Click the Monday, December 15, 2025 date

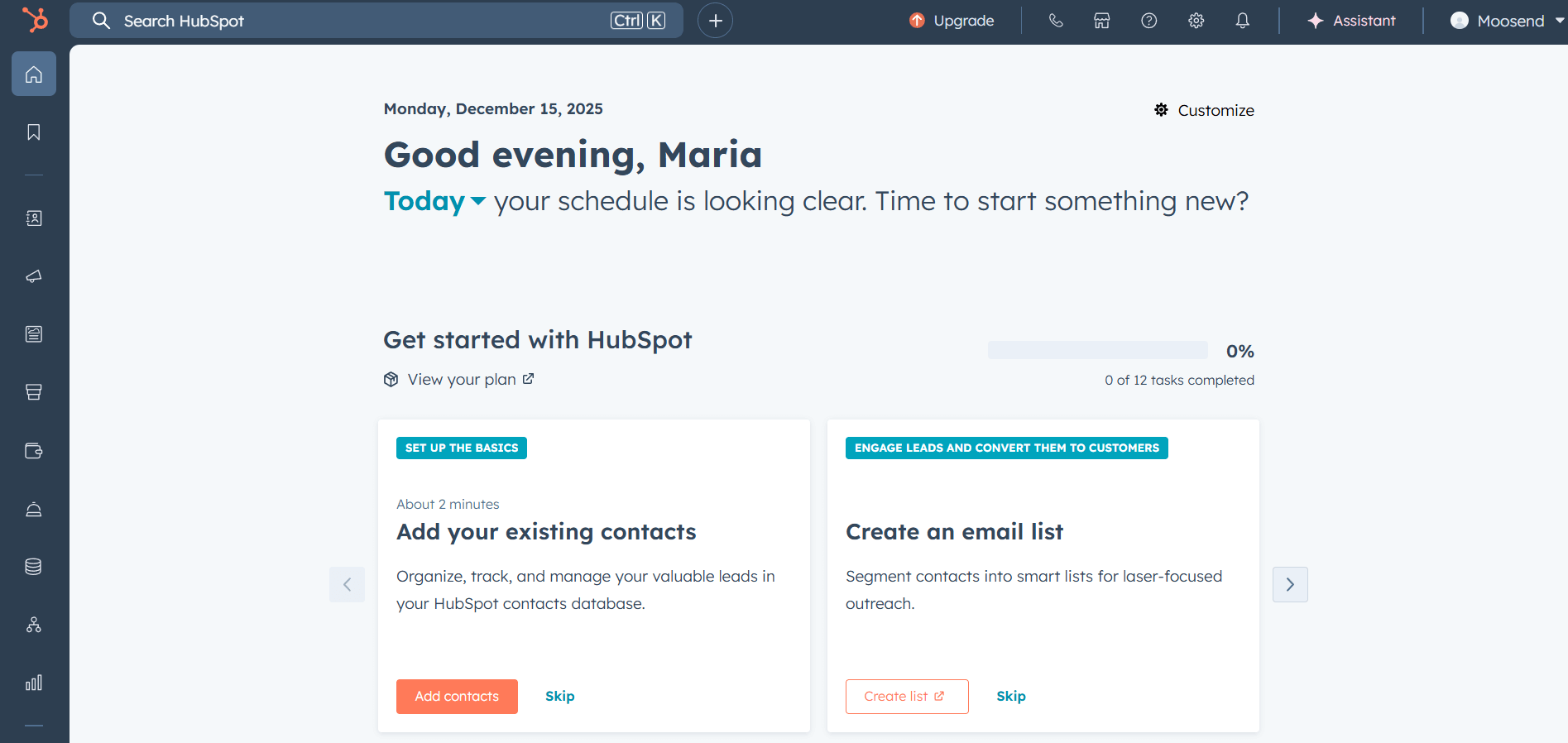tap(493, 109)
